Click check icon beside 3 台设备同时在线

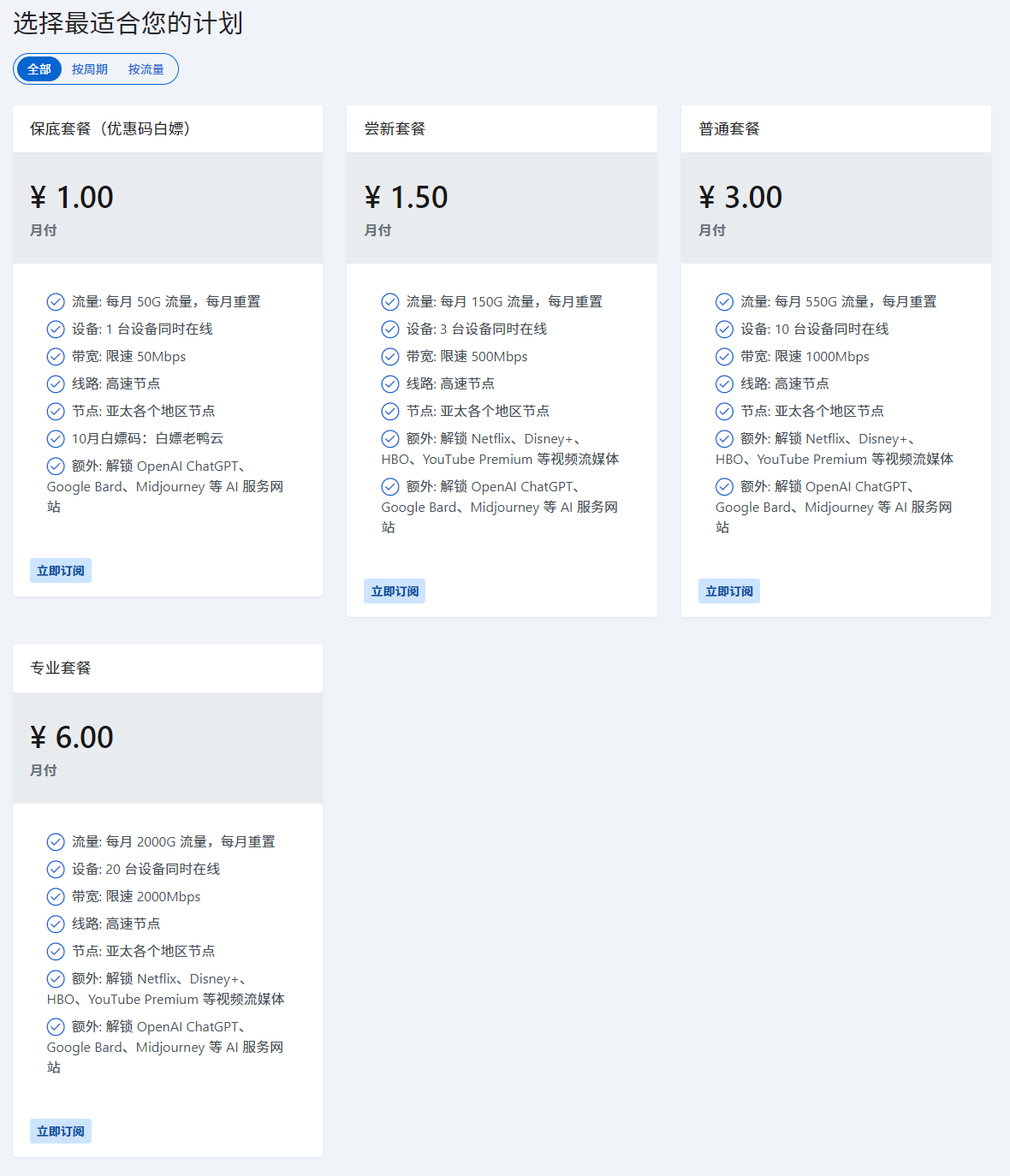click(x=390, y=330)
